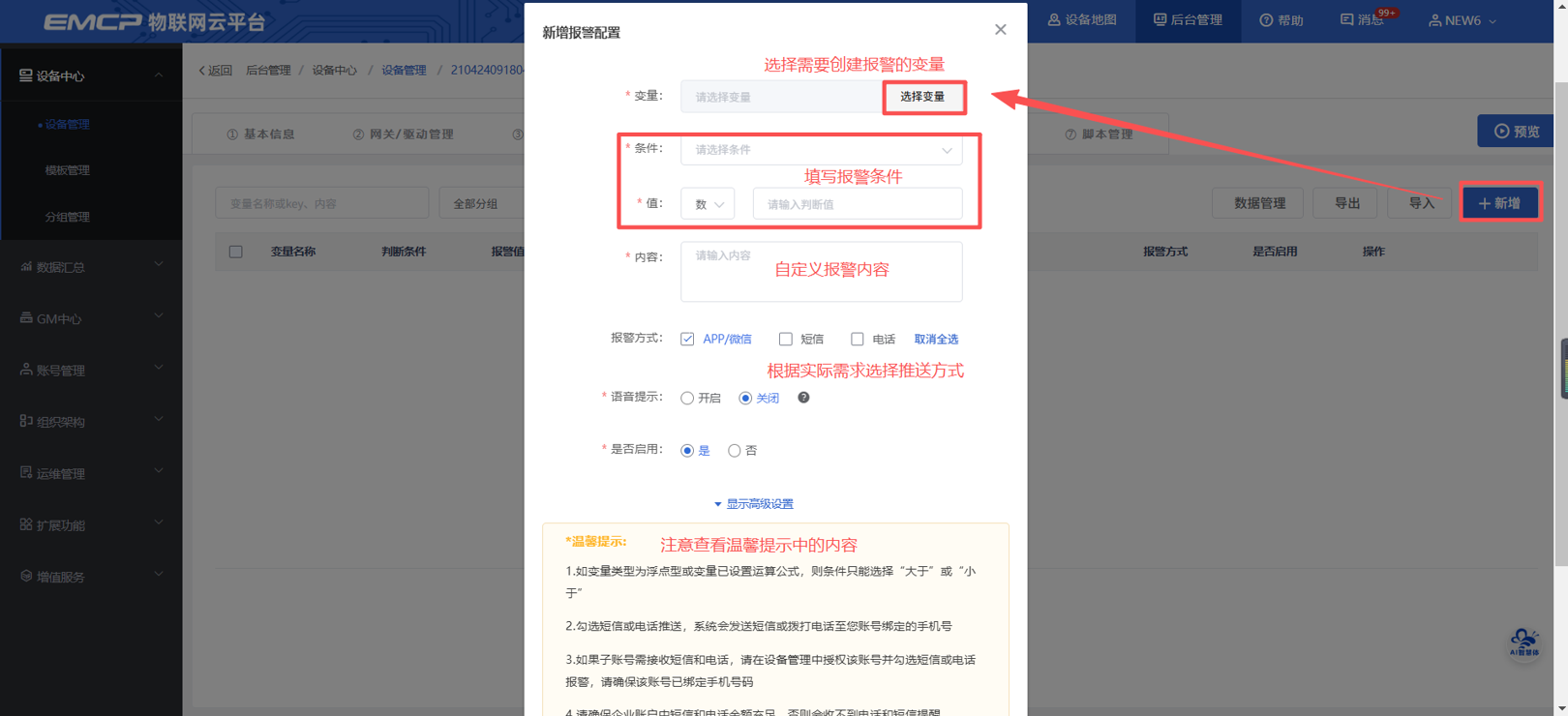The height and width of the screenshot is (716, 1568).
Task: Click the 取消全选 link
Action: click(936, 339)
